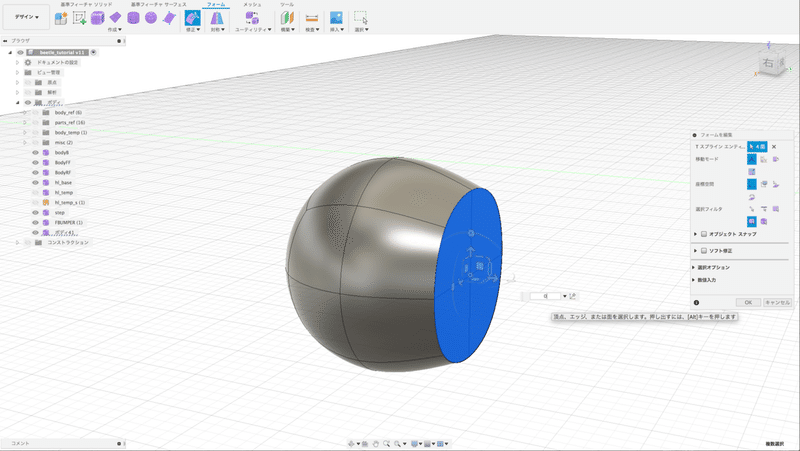Choose the view-space coordinate icon
The width and height of the screenshot is (800, 451).
[764, 184]
